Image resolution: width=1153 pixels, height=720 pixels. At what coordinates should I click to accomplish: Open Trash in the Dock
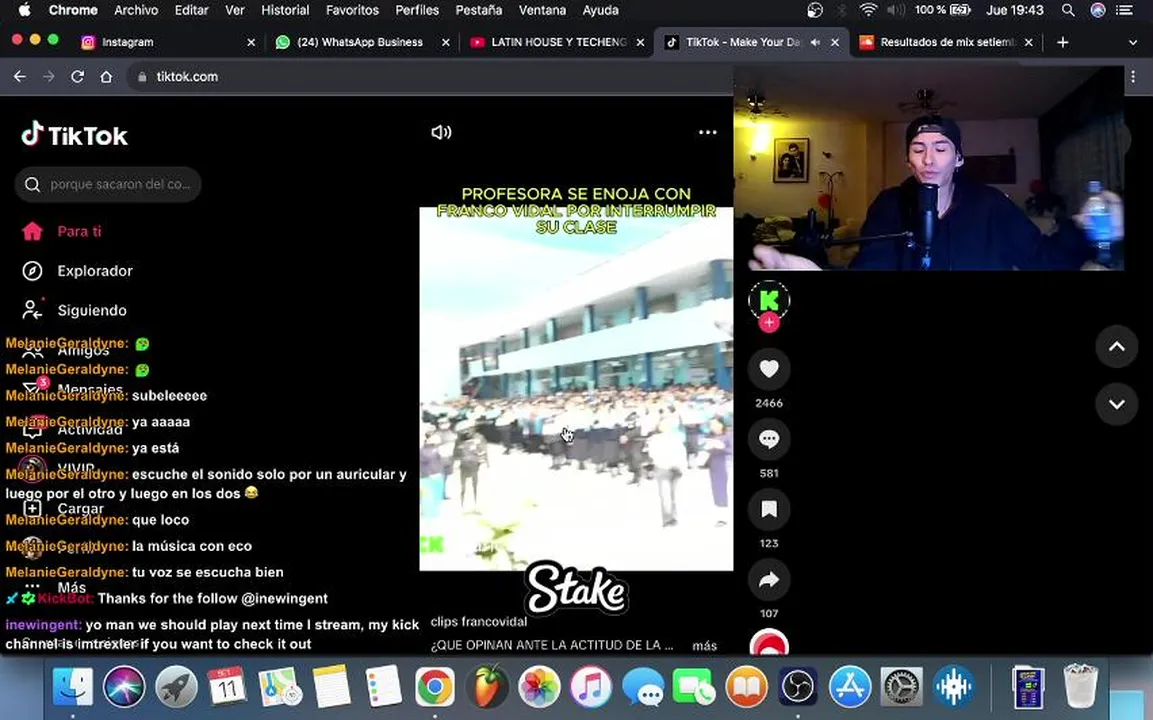(x=1080, y=687)
